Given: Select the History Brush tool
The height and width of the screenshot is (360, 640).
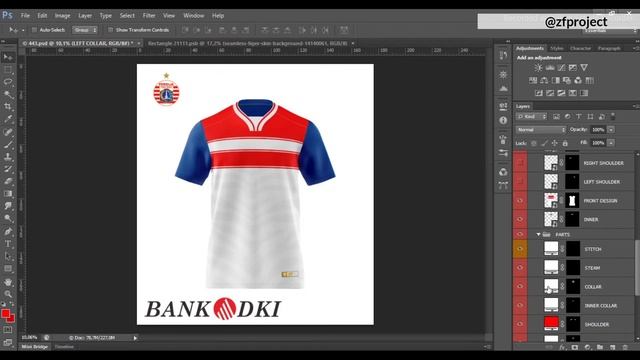Looking at the screenshot, I should click(x=8, y=169).
